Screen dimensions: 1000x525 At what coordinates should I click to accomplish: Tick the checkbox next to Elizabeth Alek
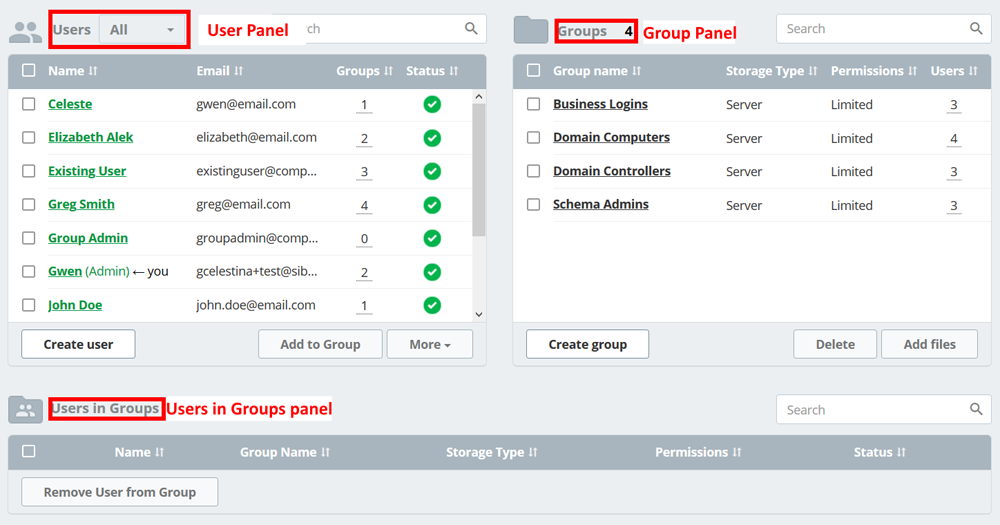[29, 137]
